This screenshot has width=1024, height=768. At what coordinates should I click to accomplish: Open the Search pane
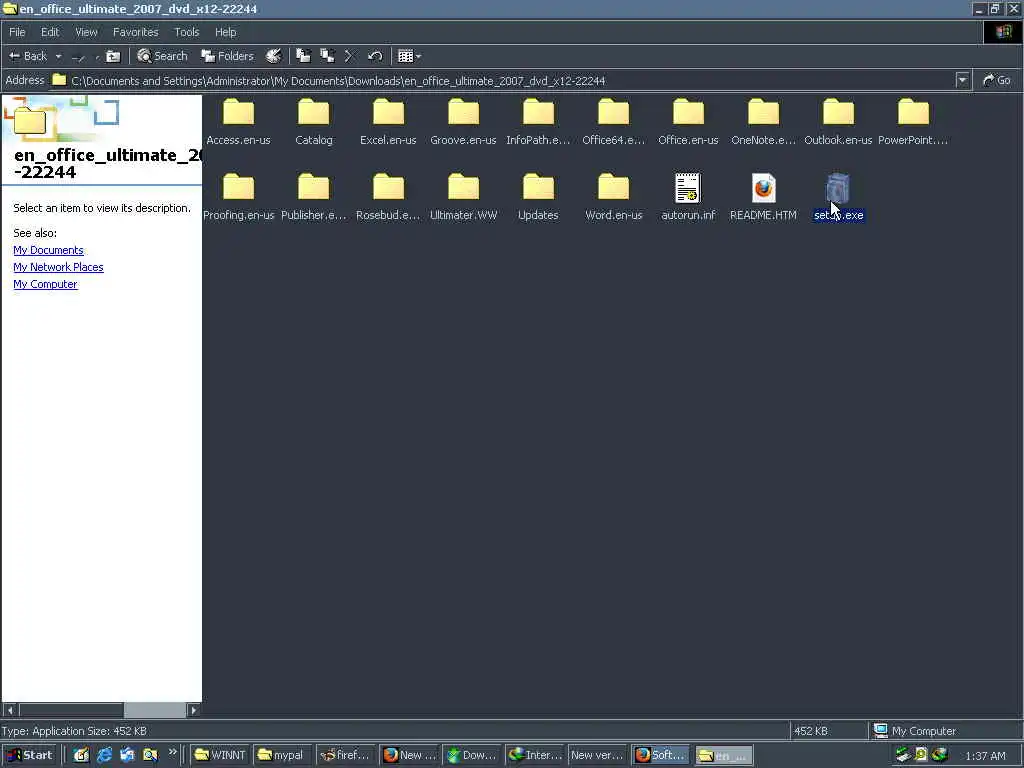coord(162,56)
